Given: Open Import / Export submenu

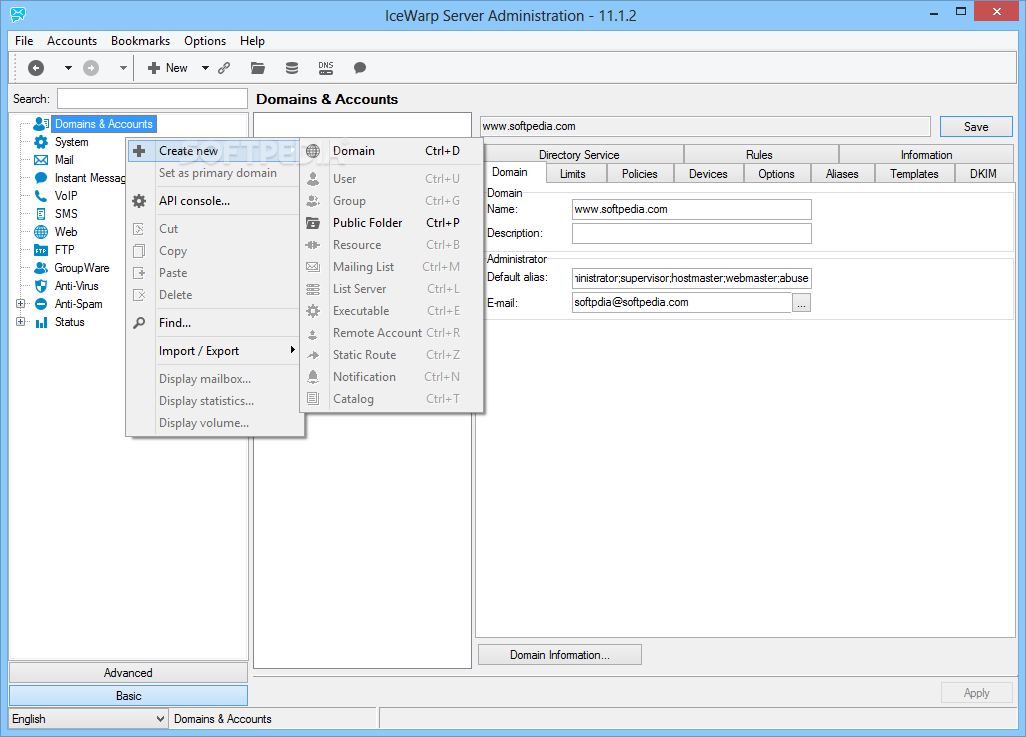Looking at the screenshot, I should tap(214, 351).
